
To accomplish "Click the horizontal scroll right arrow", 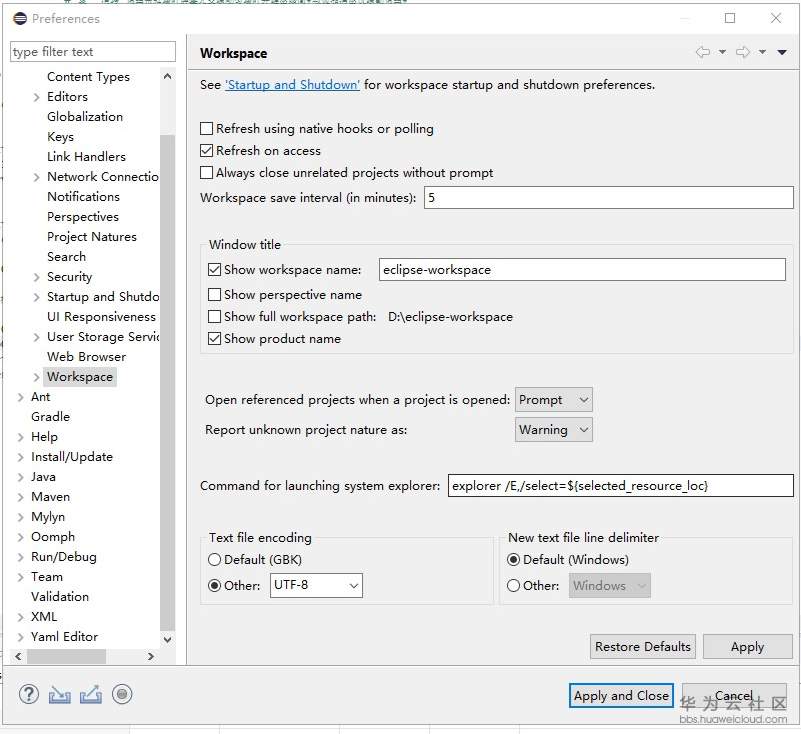I will click(151, 656).
